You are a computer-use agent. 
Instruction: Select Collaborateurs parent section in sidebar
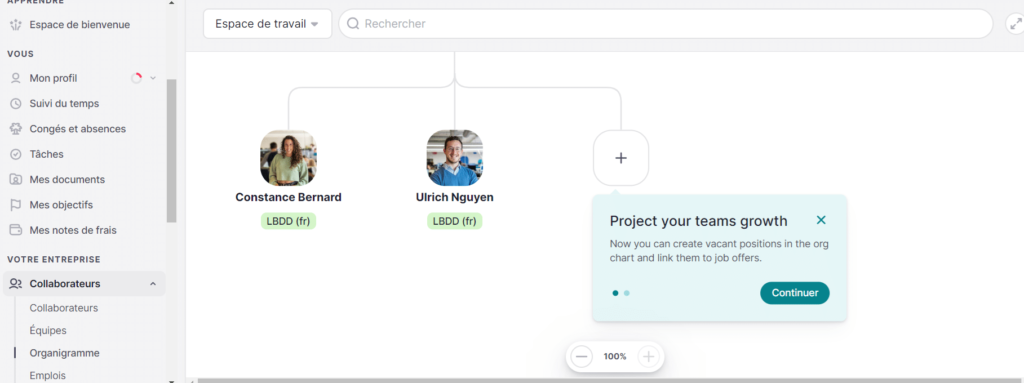click(84, 284)
